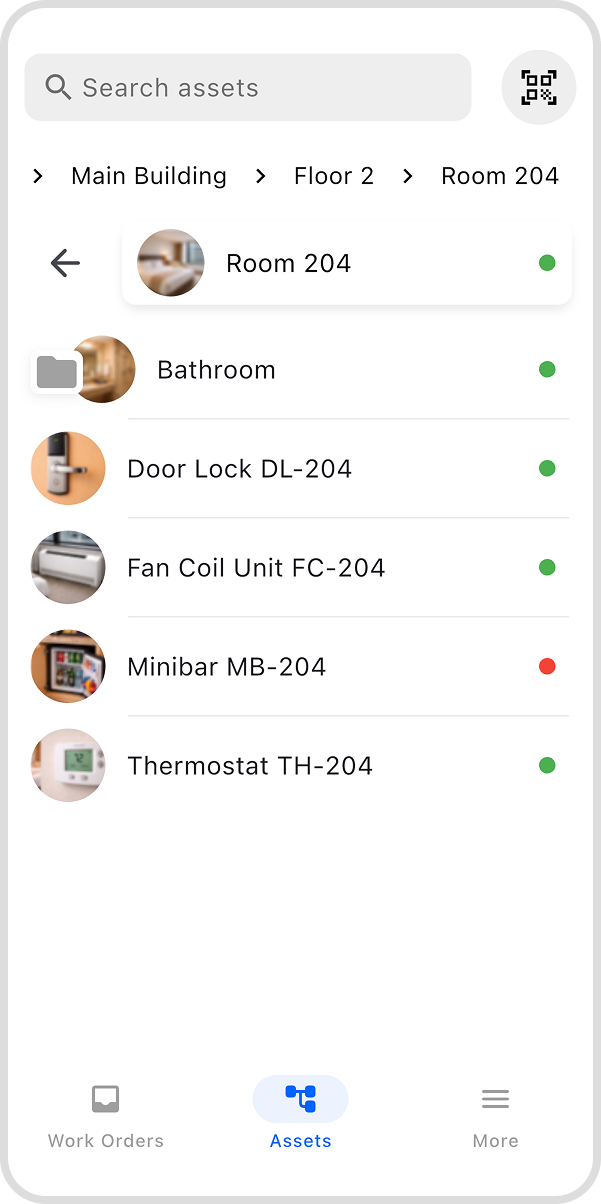
Task: Navigate to Floor 2 breadcrumb
Action: [334, 177]
